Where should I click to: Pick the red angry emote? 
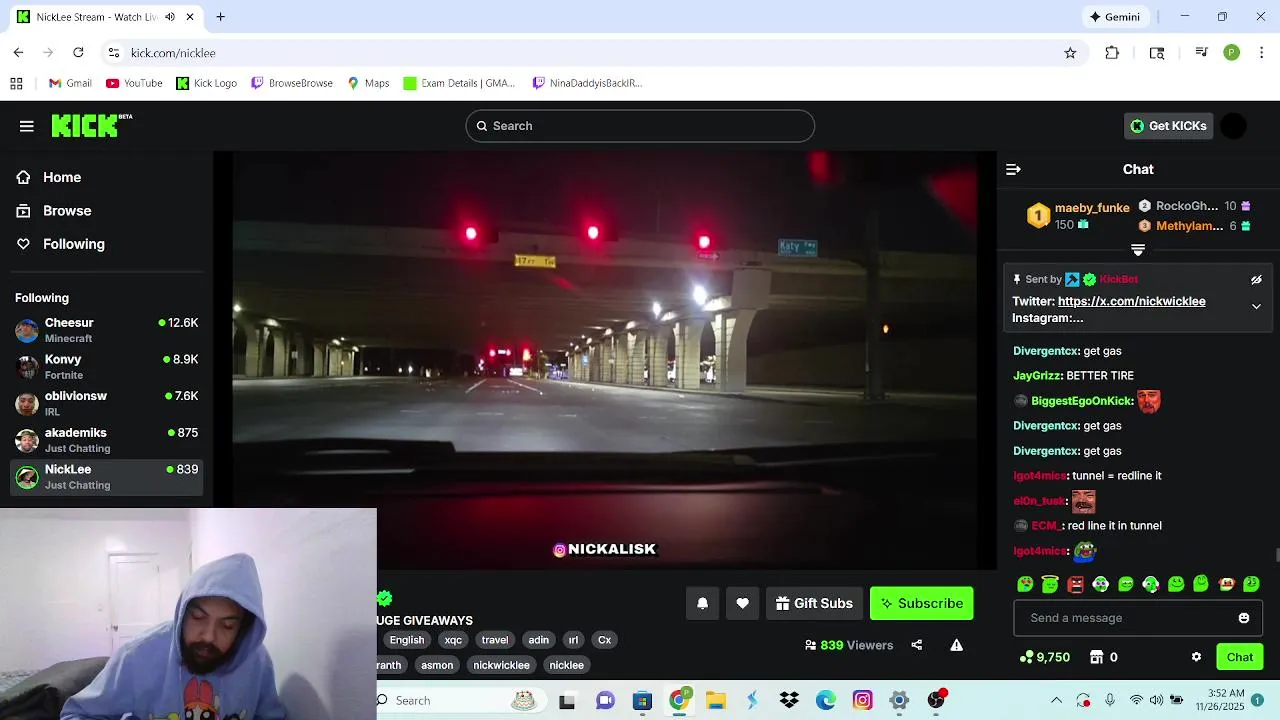tap(1075, 584)
